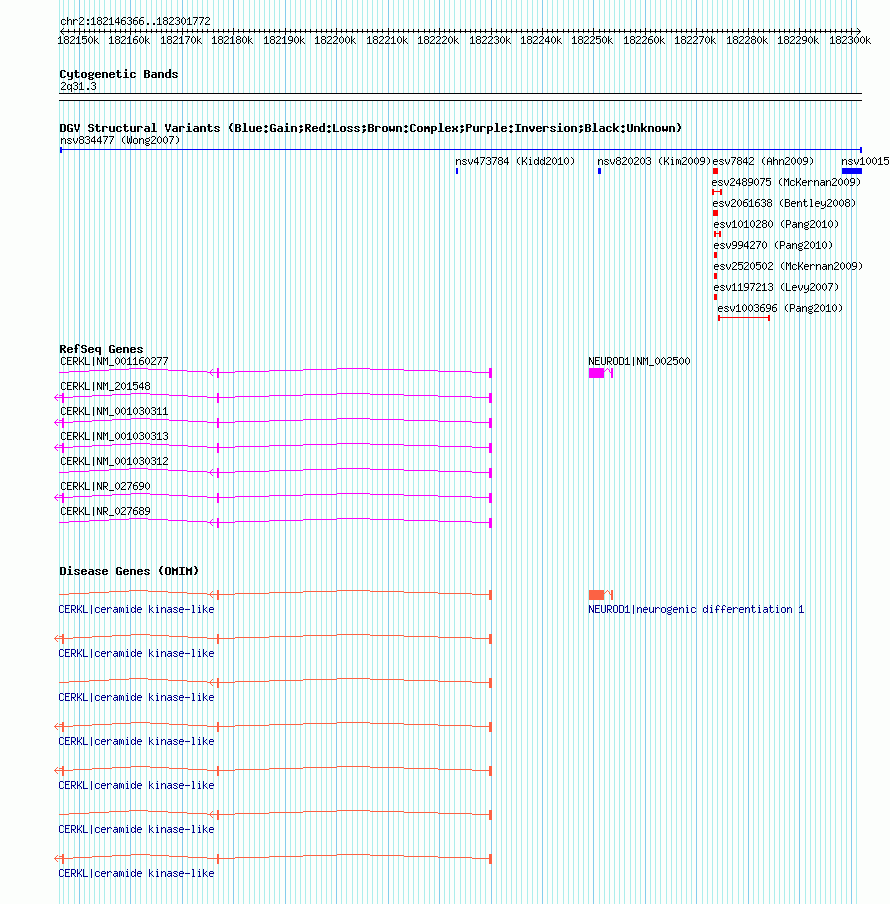Open the esv2489075 (McKernan2009) variant label
The image size is (890, 904).
786,182
